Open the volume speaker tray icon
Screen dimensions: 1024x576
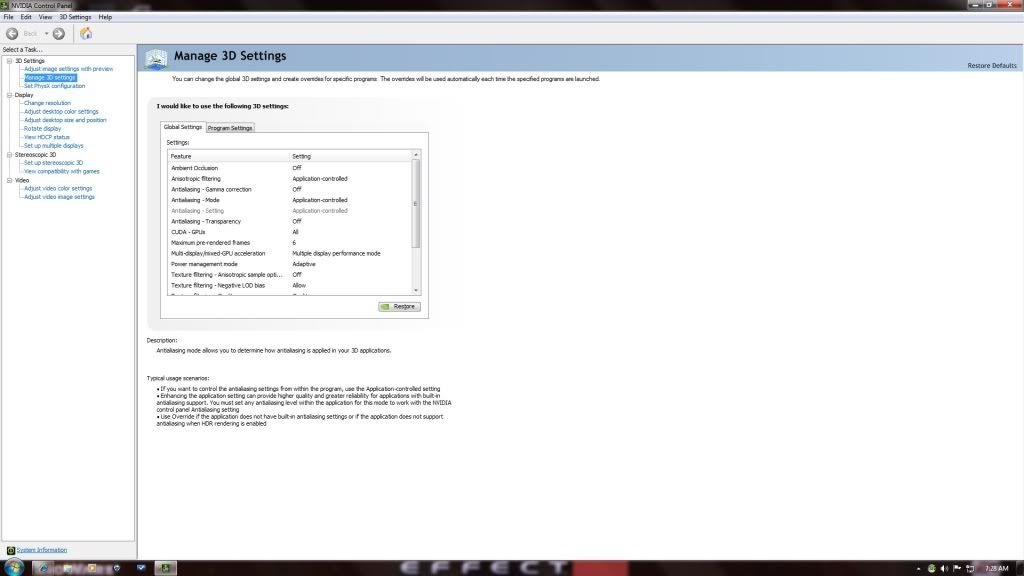pos(944,569)
